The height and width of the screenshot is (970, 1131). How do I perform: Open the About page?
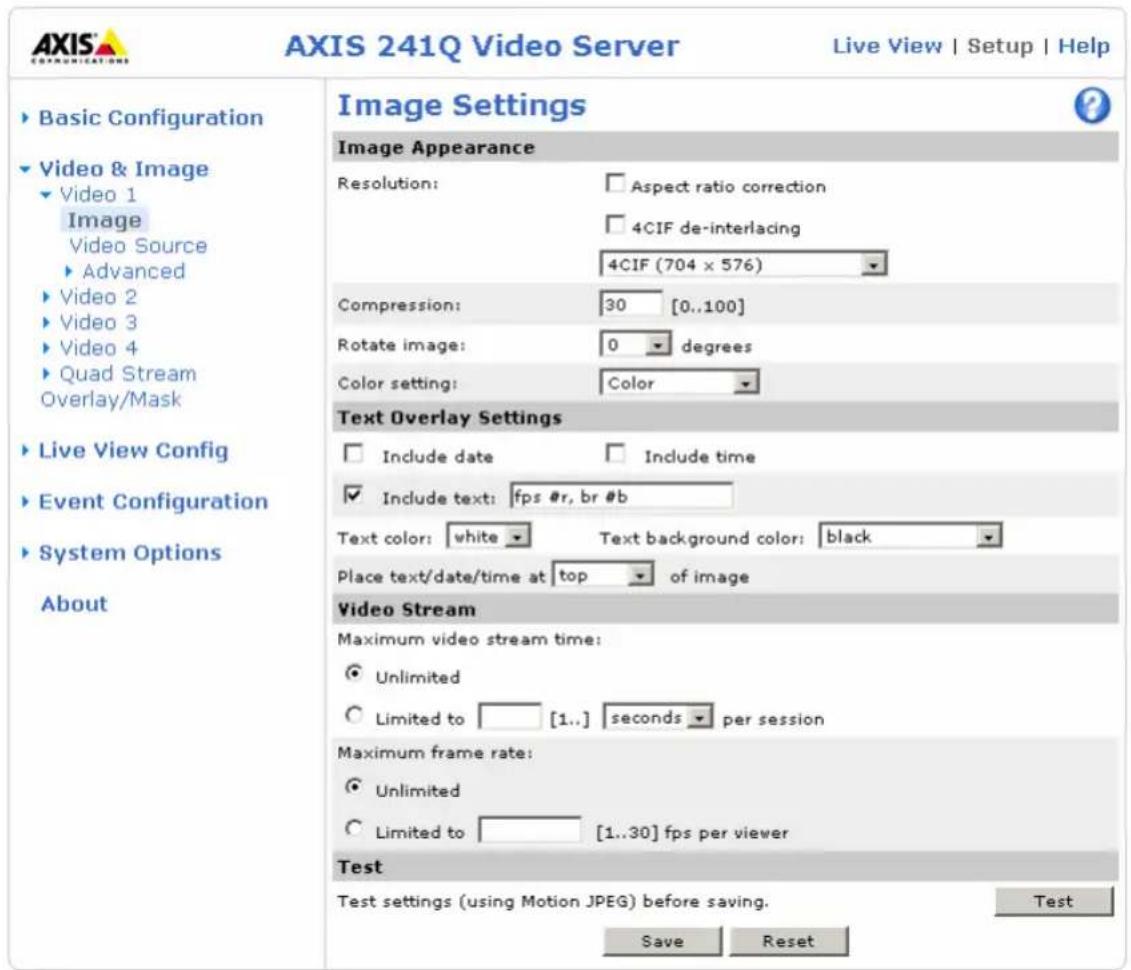point(74,604)
